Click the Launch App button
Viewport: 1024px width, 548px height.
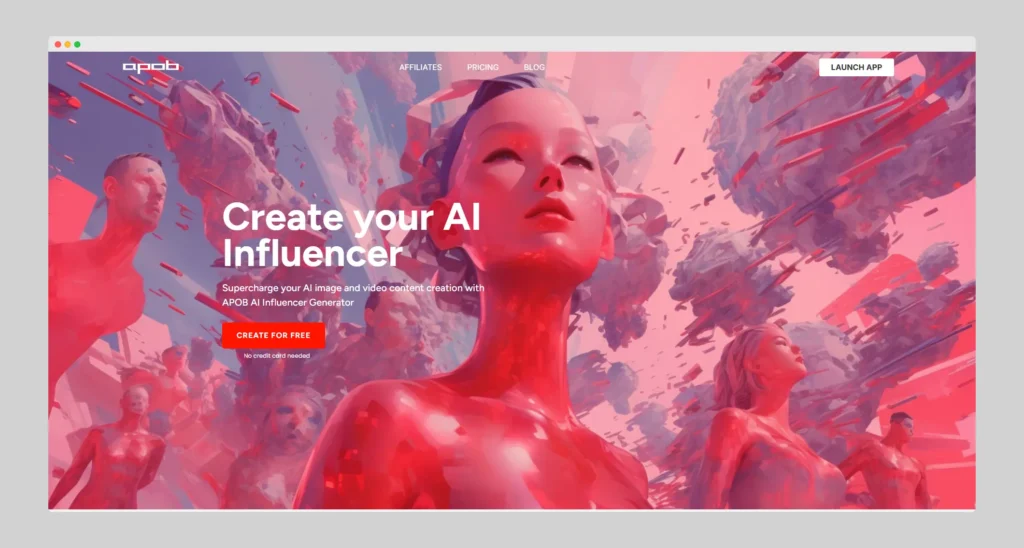click(856, 67)
